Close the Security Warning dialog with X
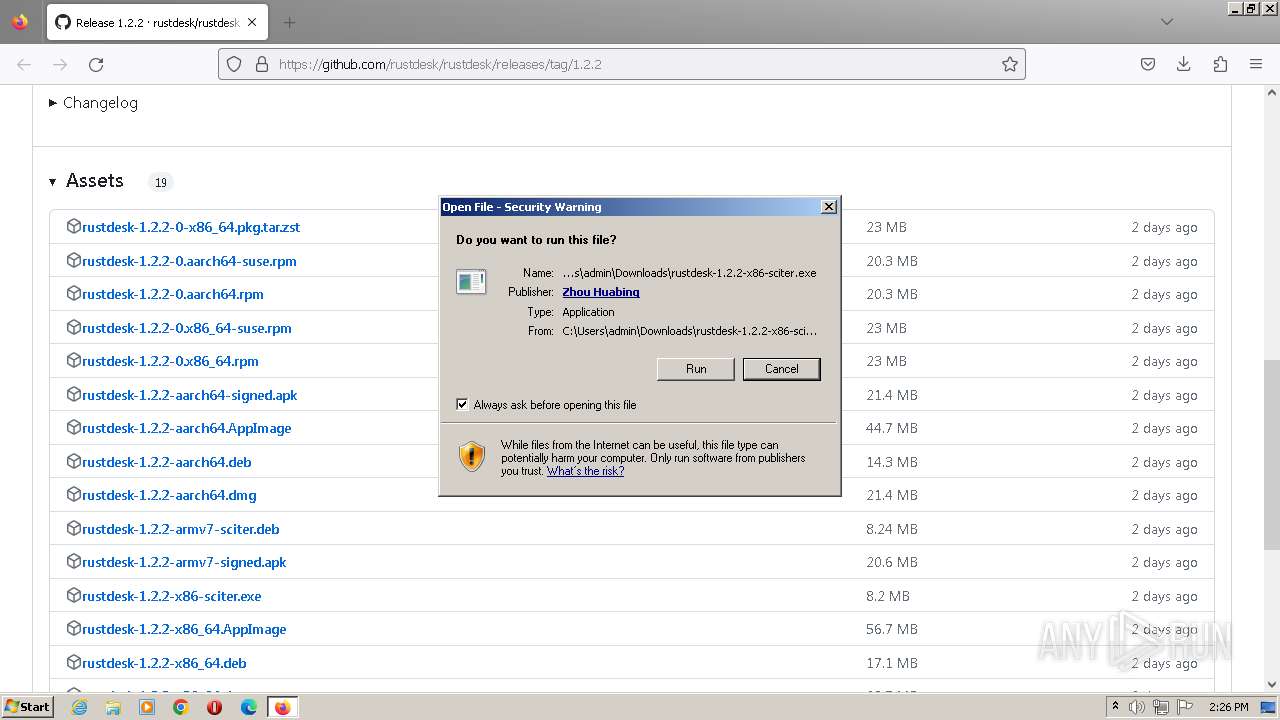The image size is (1280, 720). click(828, 207)
